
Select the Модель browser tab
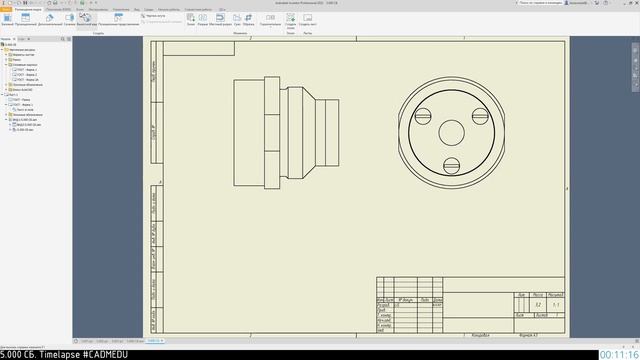(x=6, y=39)
